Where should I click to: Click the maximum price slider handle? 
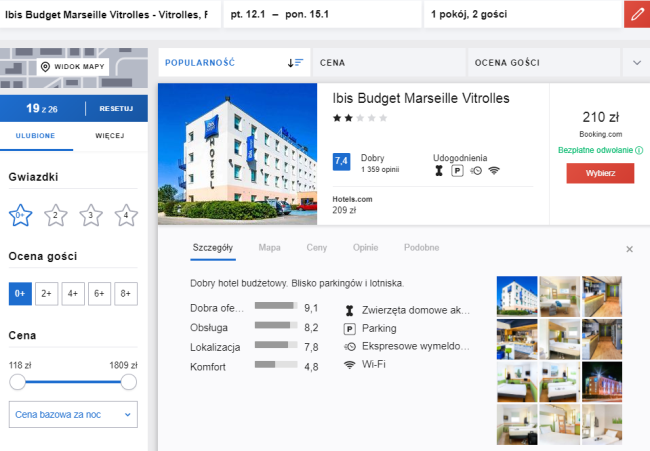pos(129,382)
